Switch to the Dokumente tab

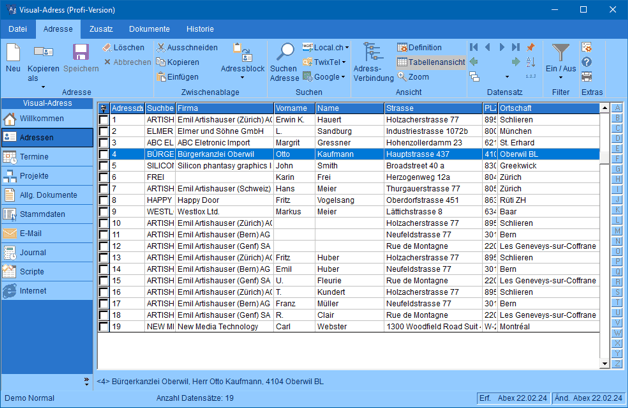click(x=149, y=29)
